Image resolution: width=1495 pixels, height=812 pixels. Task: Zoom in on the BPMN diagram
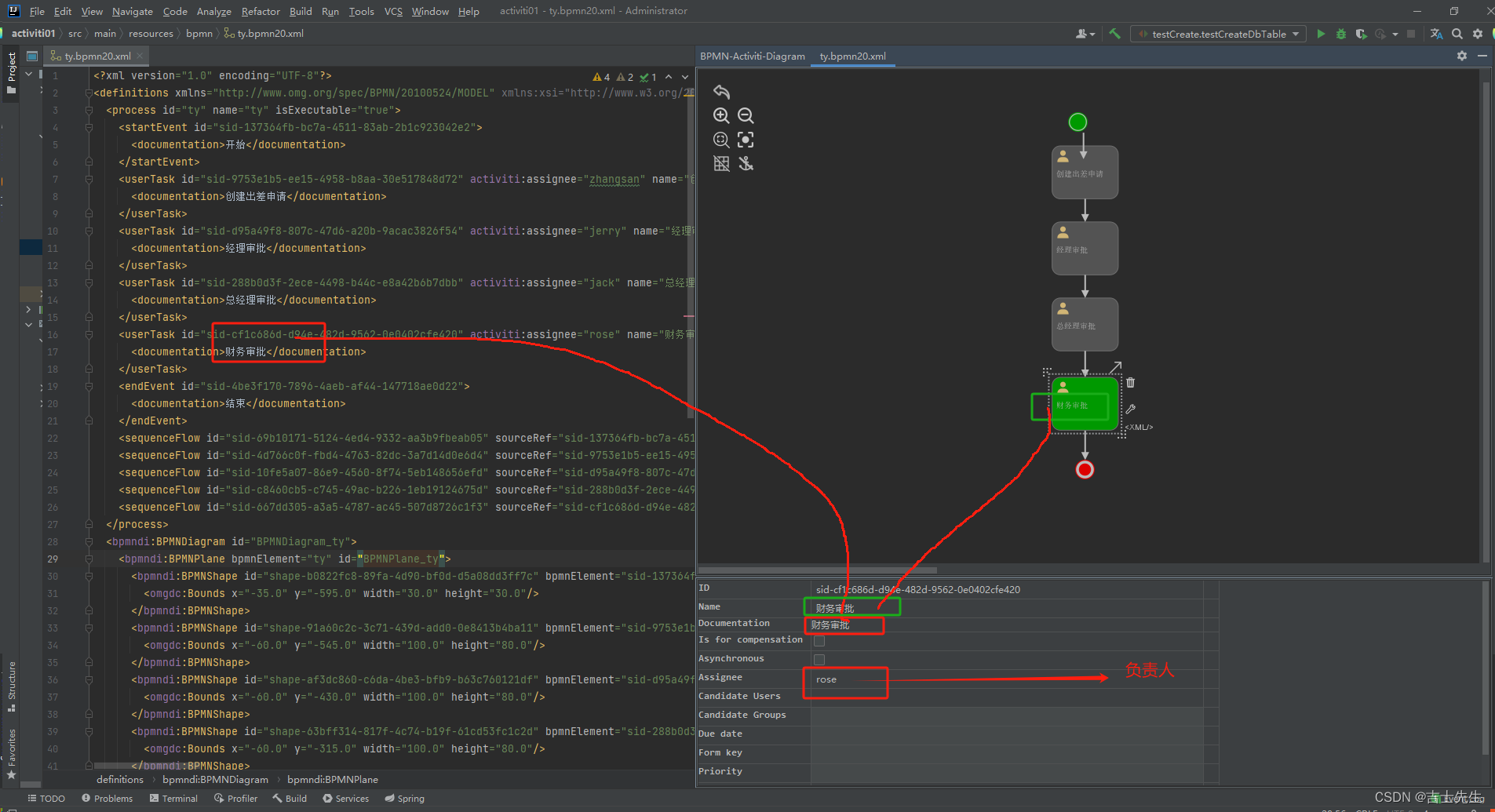click(721, 116)
